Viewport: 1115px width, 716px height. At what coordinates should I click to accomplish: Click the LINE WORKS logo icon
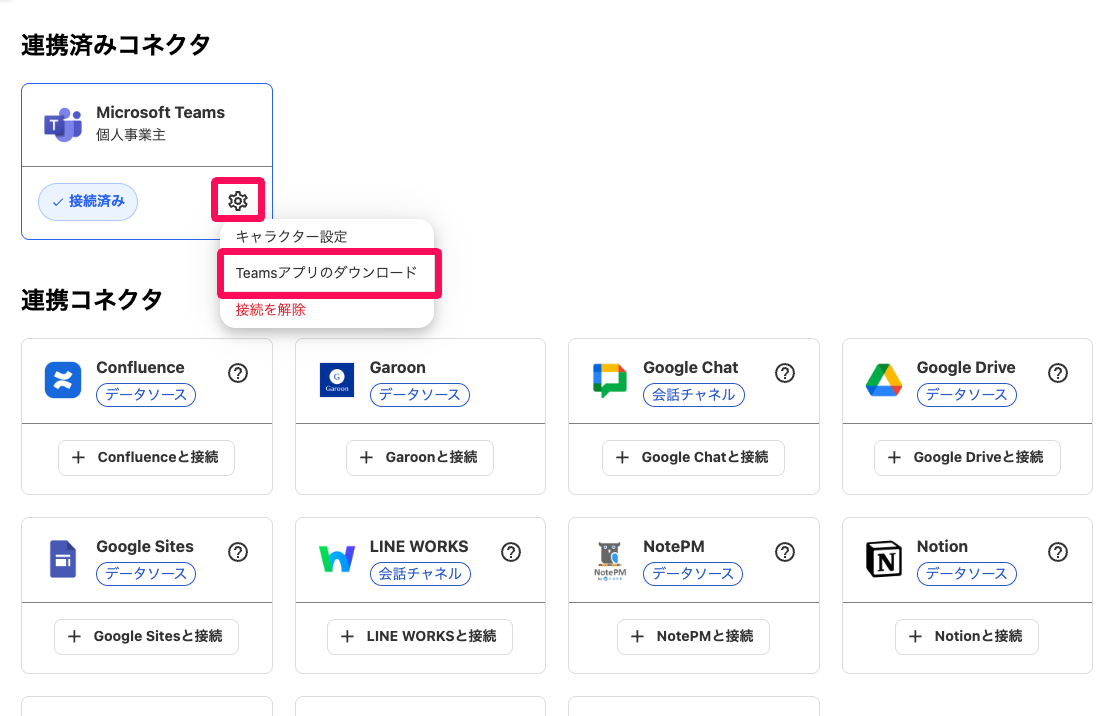336,558
